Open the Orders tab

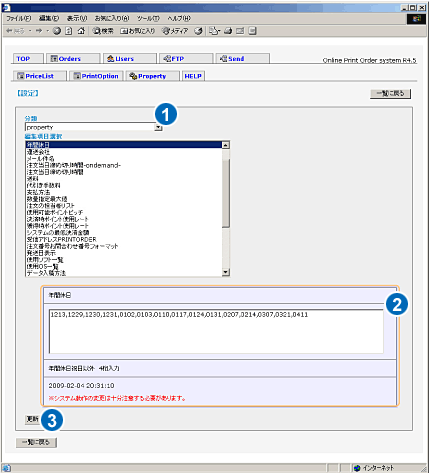(x=73, y=59)
